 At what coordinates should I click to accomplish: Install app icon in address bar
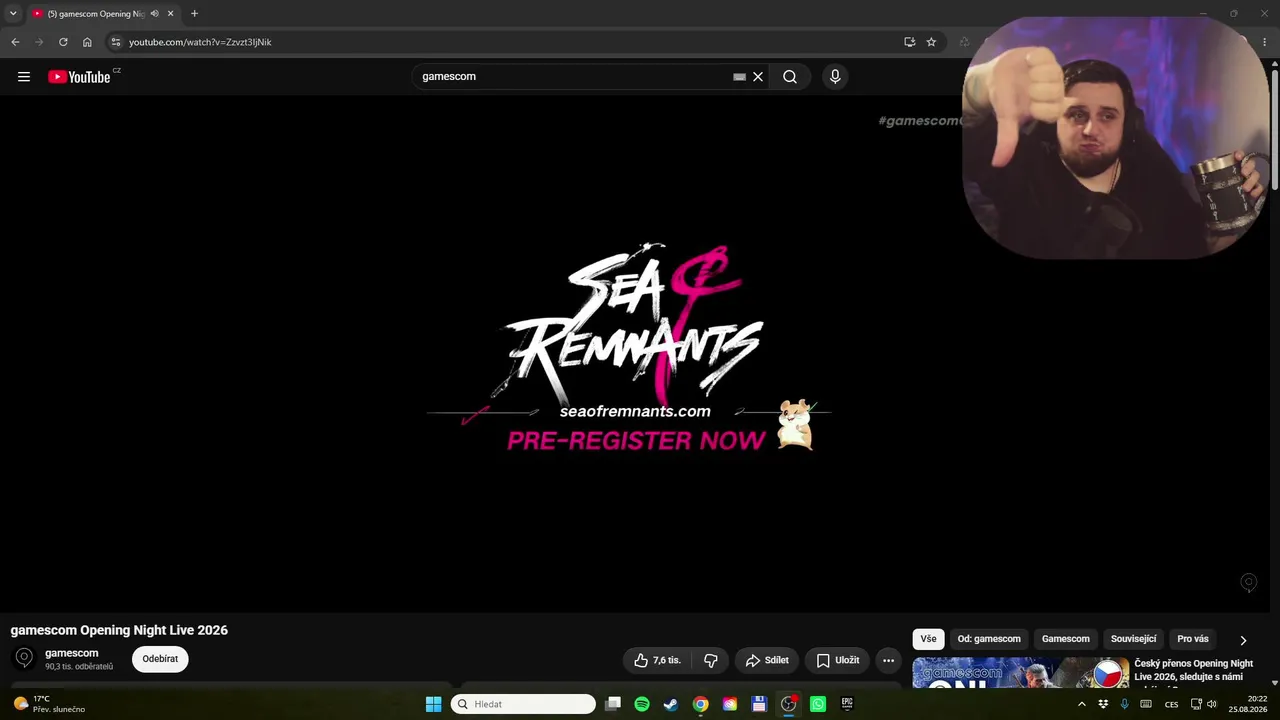coord(909,42)
